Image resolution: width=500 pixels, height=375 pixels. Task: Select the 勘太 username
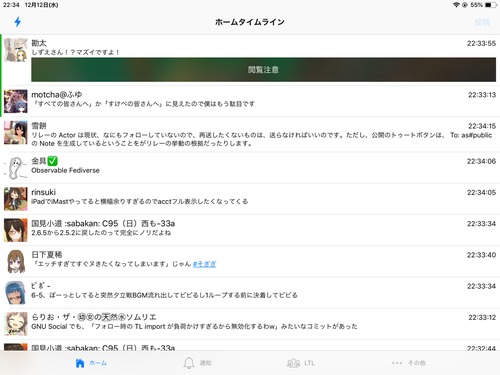39,43
